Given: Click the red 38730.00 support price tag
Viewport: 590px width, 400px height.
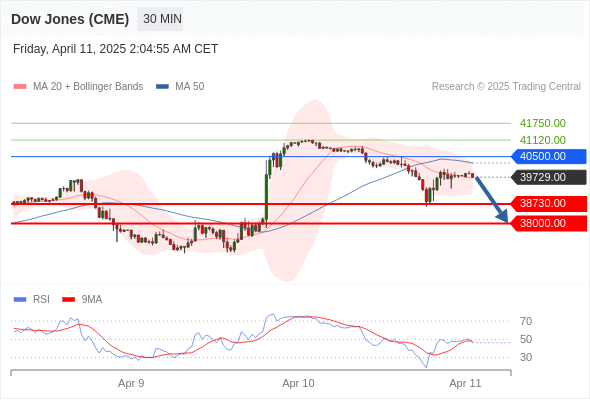Looking at the screenshot, I should pos(549,204).
